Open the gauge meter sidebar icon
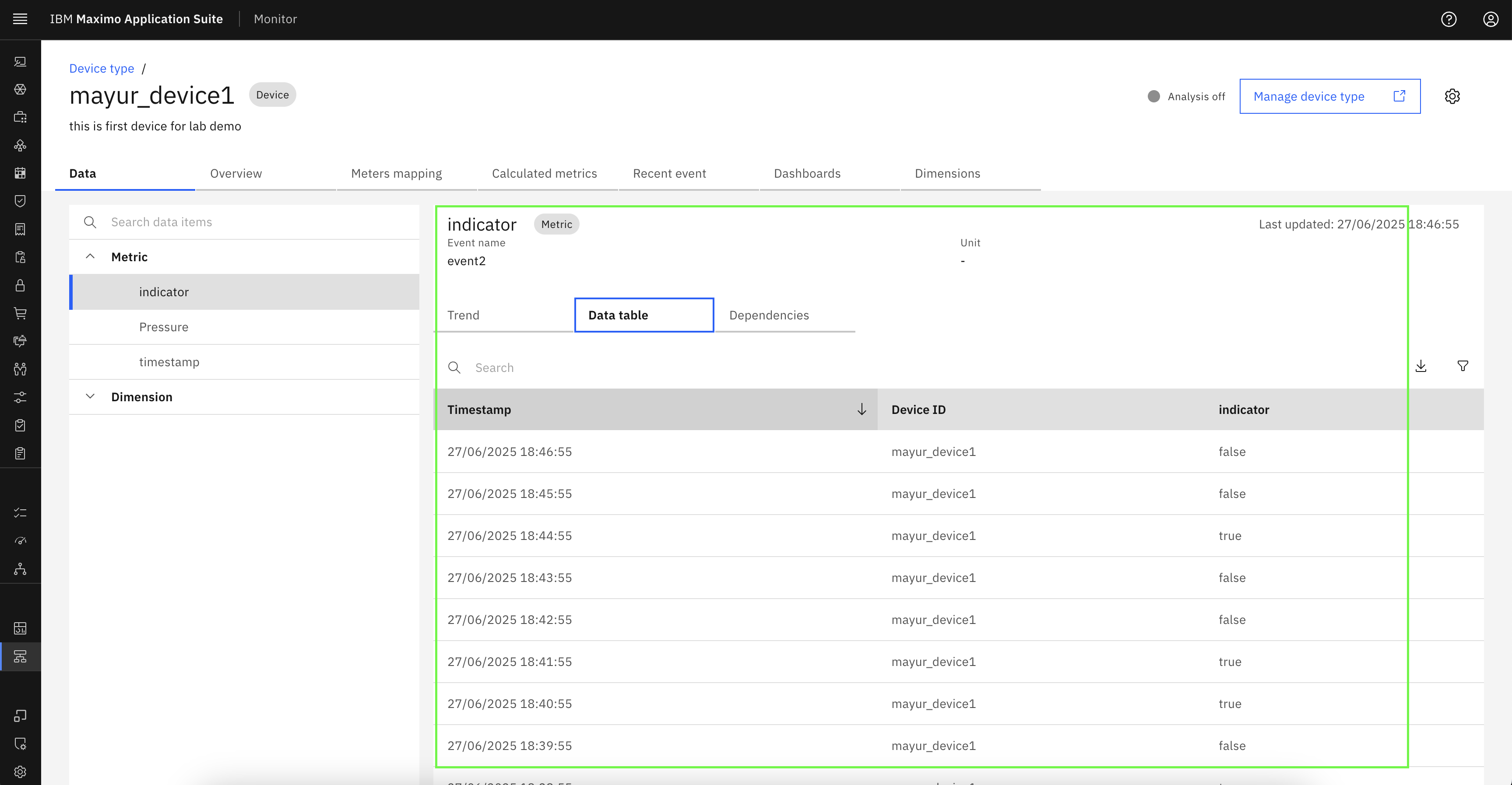This screenshot has width=1512, height=785. click(20, 541)
